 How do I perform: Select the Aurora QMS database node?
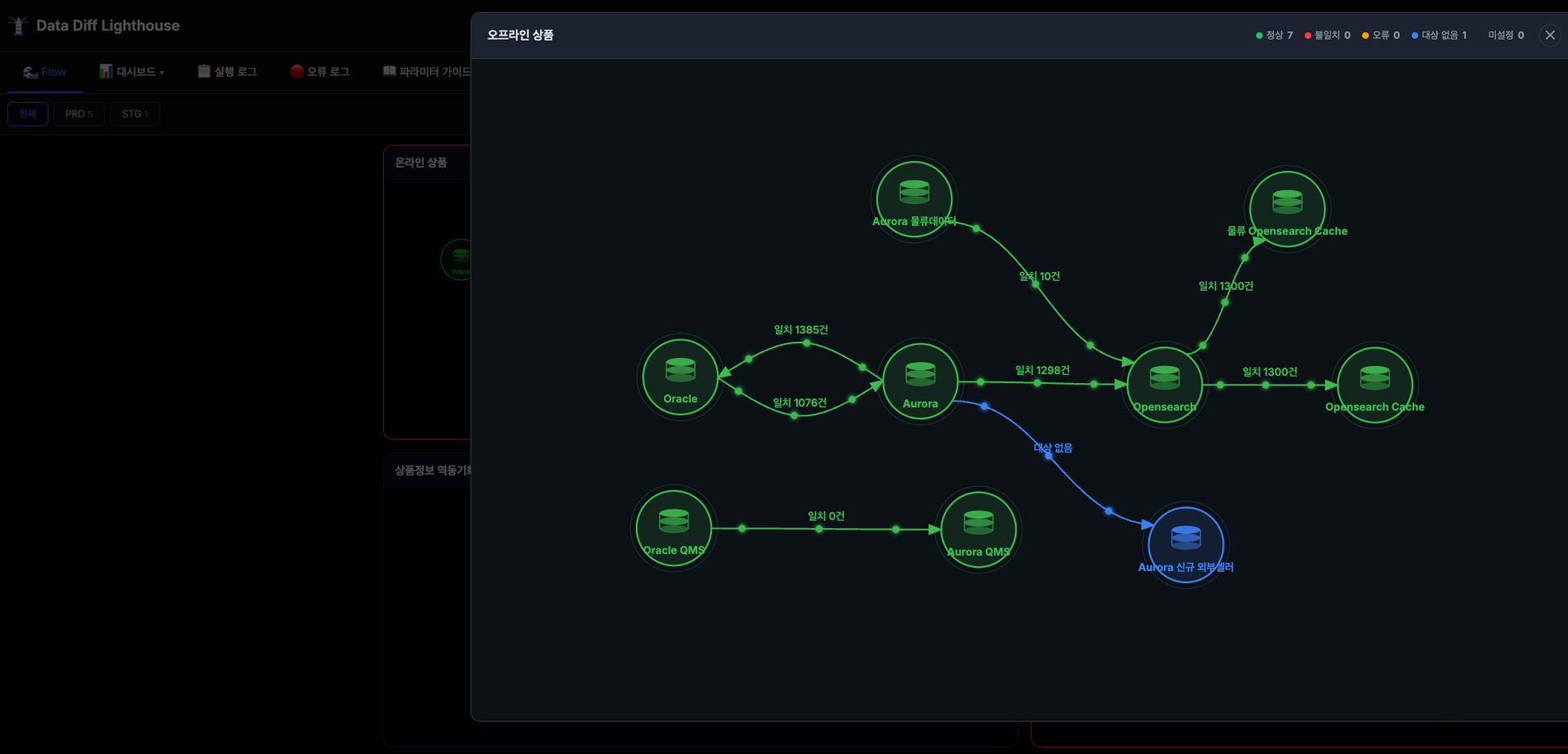click(x=978, y=529)
